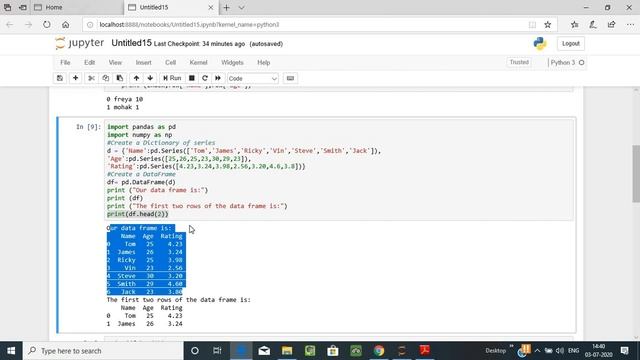Click the ENG language indicator
640x360 pixels.
tap(573, 351)
